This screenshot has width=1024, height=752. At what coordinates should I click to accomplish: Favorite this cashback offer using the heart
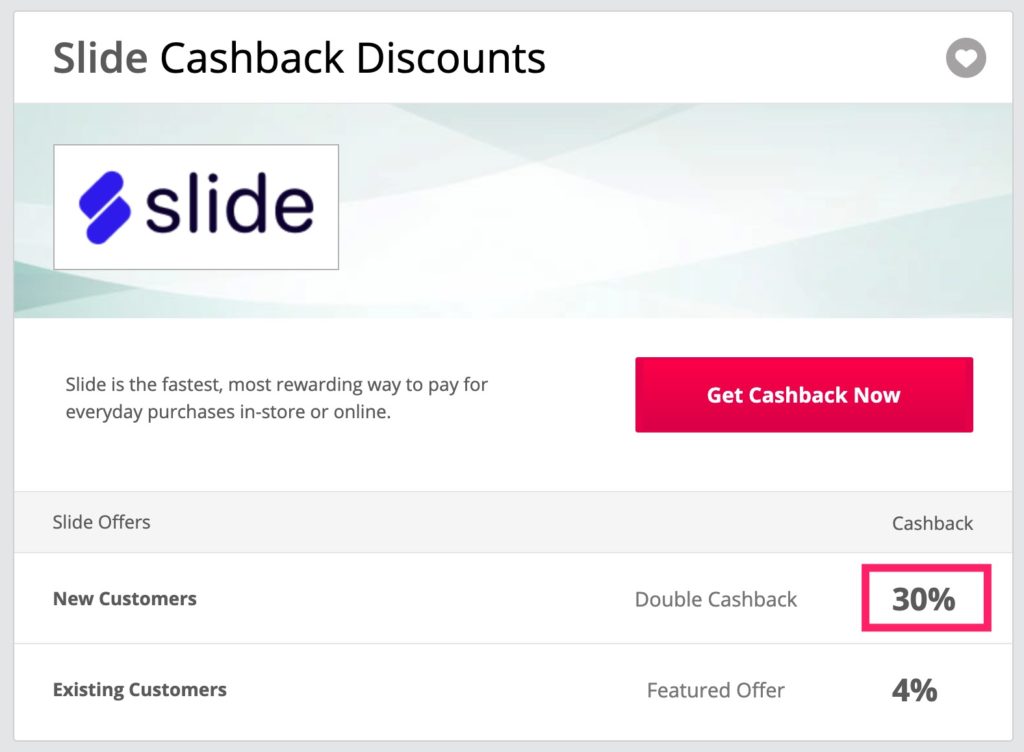coord(965,58)
